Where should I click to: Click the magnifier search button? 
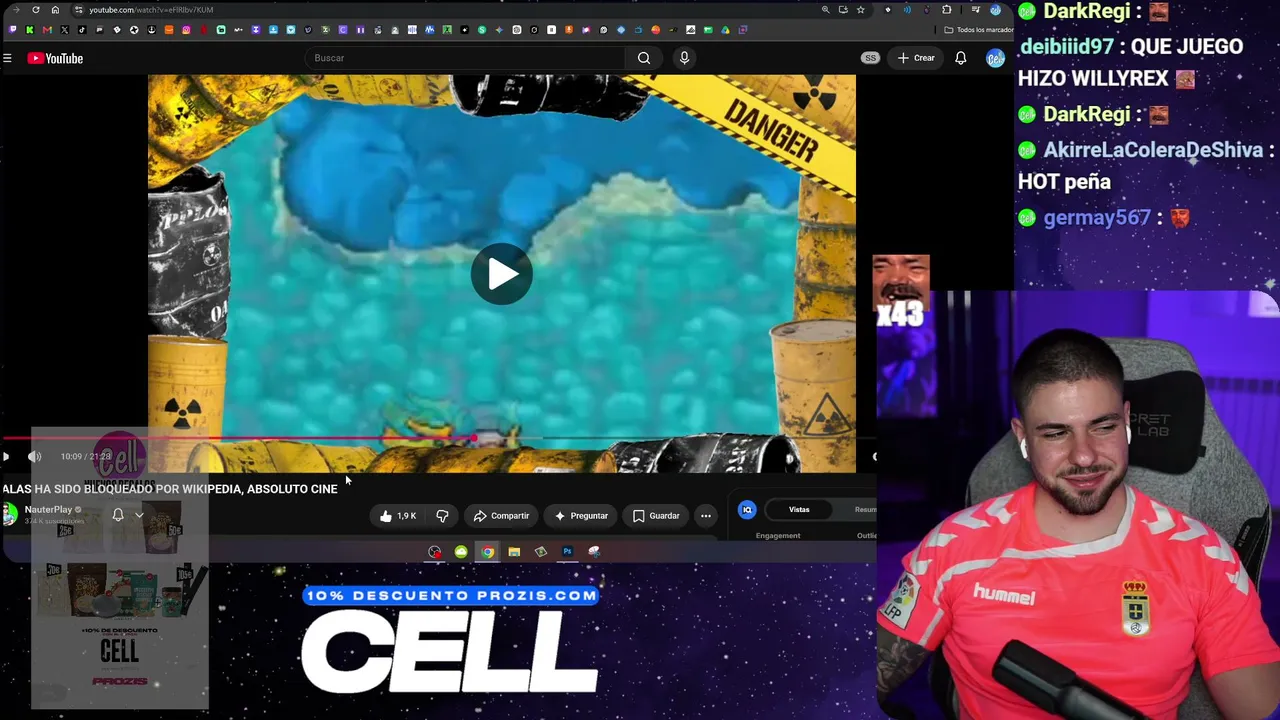(x=644, y=58)
